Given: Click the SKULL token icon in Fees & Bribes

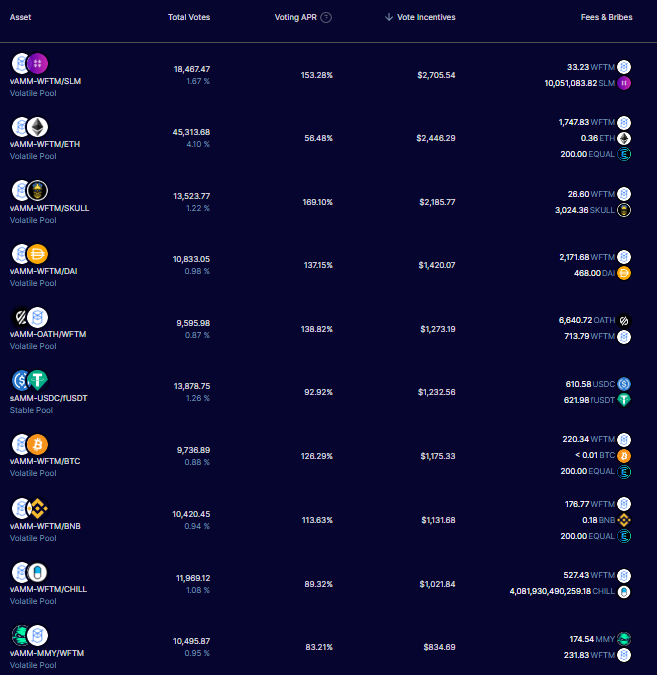Looking at the screenshot, I should pyautogui.click(x=624, y=210).
